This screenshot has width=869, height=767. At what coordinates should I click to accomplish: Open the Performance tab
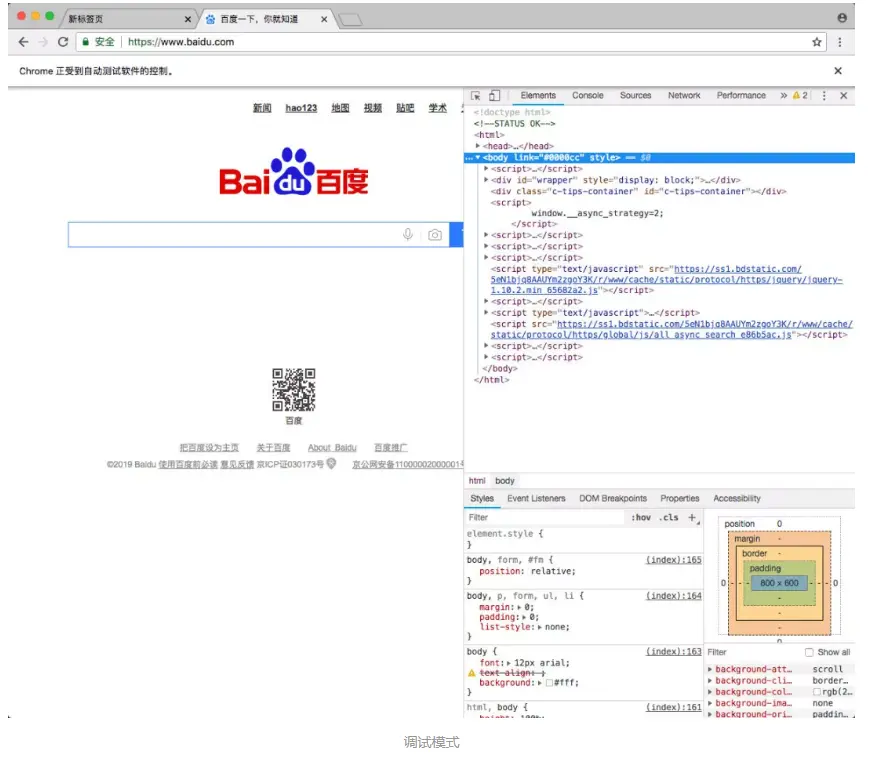(x=741, y=95)
